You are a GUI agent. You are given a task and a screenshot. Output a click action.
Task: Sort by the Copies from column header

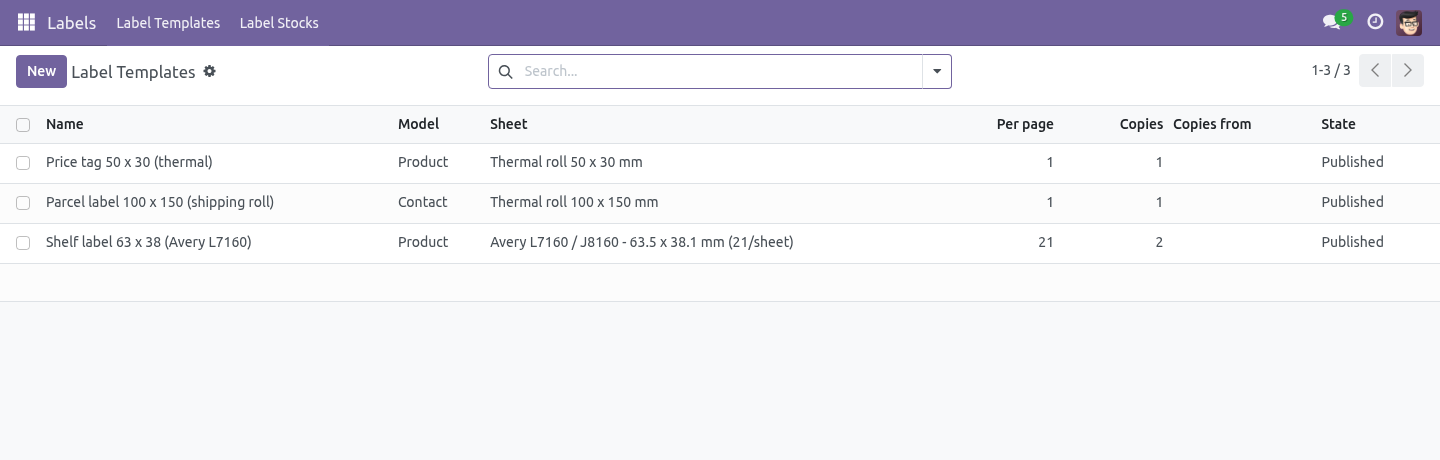coord(1212,124)
